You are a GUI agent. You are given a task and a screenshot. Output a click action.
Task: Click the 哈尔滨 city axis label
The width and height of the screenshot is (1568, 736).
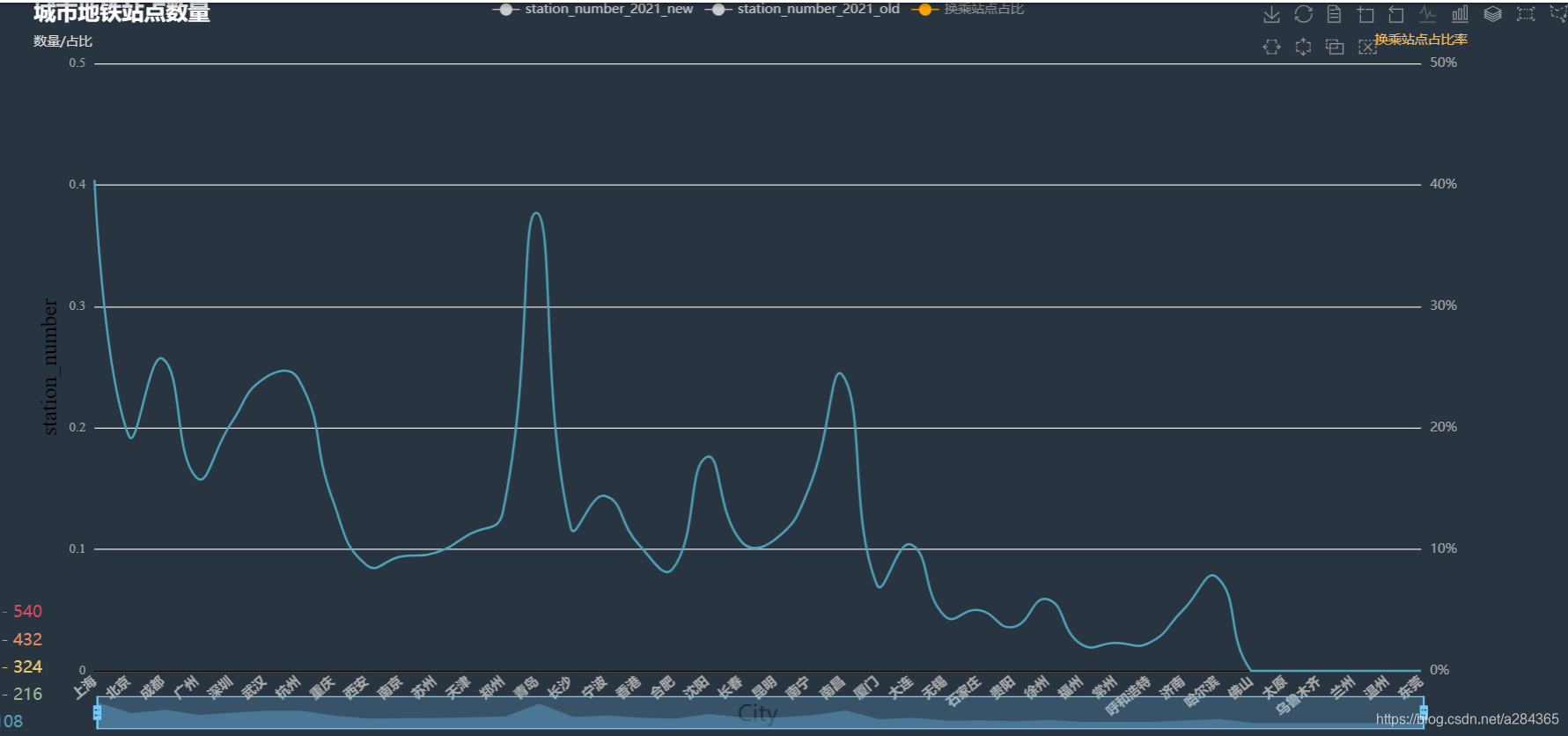coord(1202,691)
